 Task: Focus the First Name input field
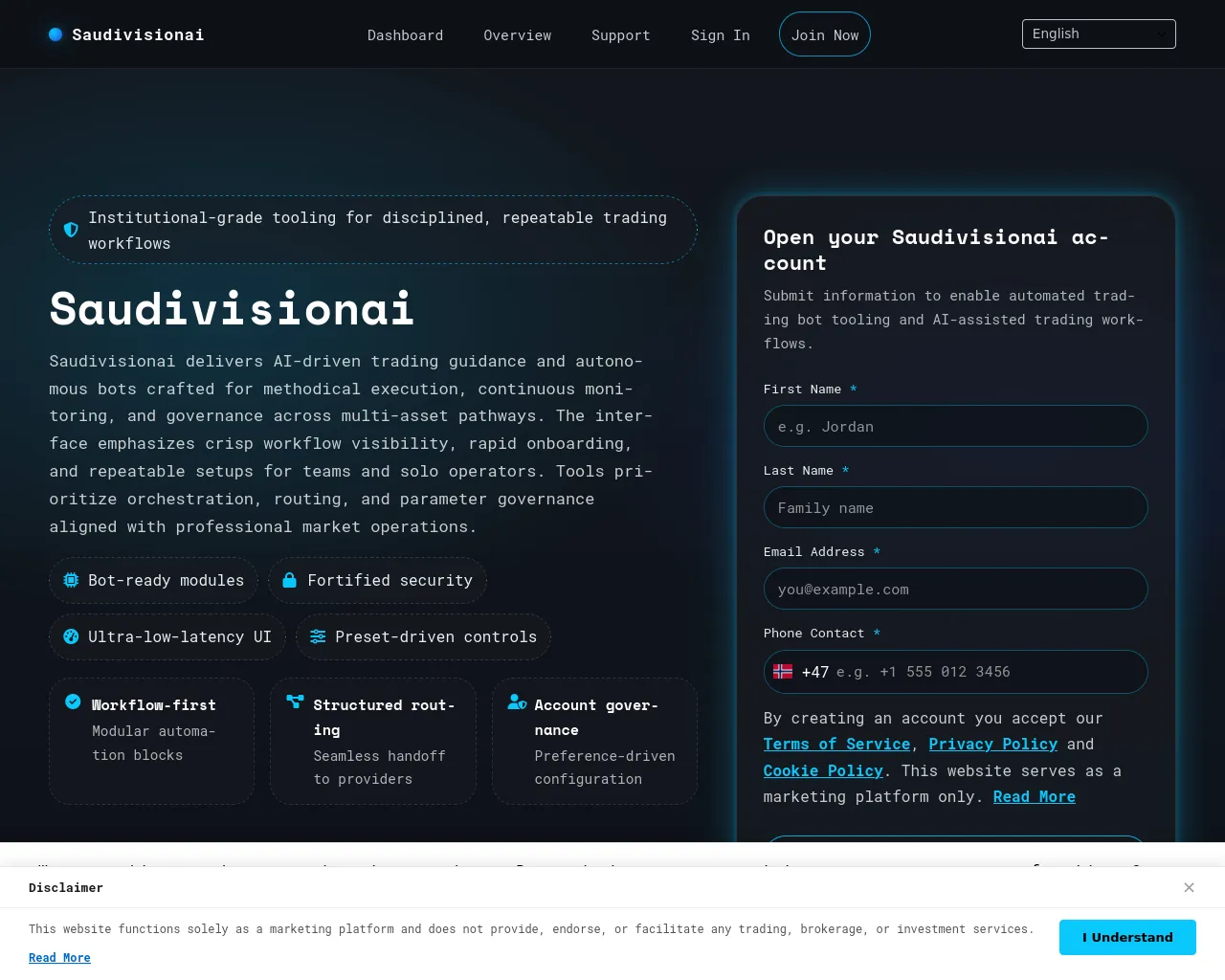(x=955, y=426)
